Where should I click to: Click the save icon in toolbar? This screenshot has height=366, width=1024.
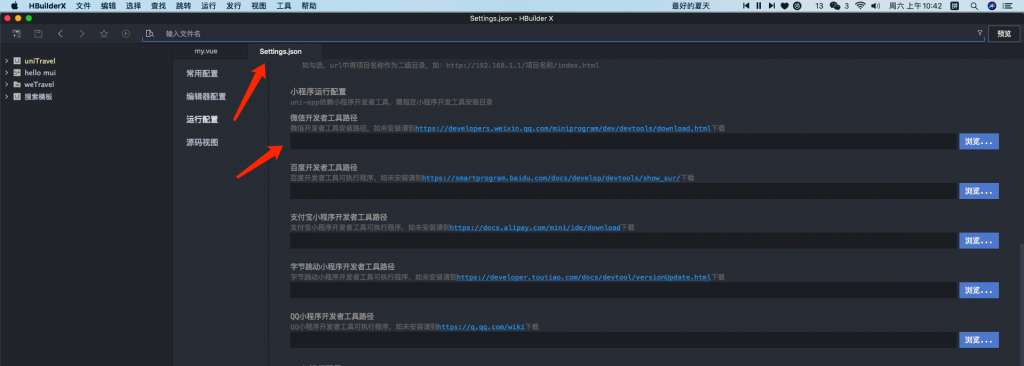click(39, 33)
